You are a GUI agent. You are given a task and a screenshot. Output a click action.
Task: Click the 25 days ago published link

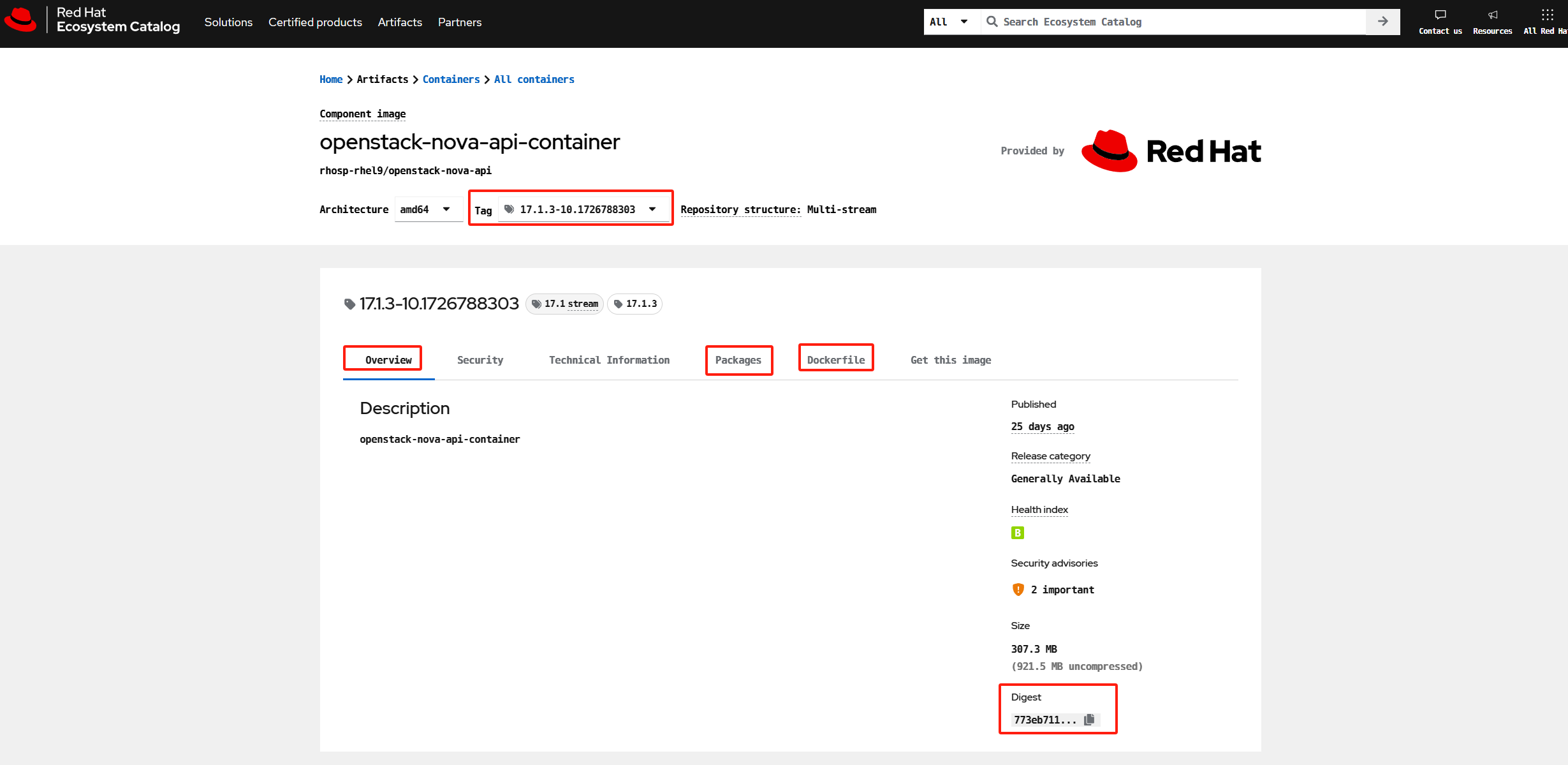coord(1043,426)
